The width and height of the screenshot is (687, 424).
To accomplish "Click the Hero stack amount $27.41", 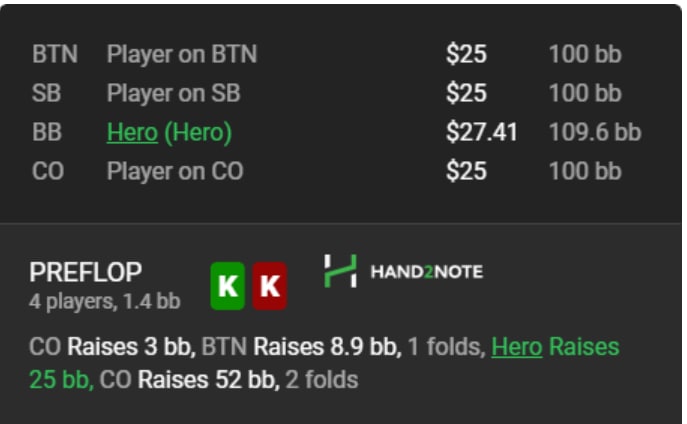I will 481,132.
